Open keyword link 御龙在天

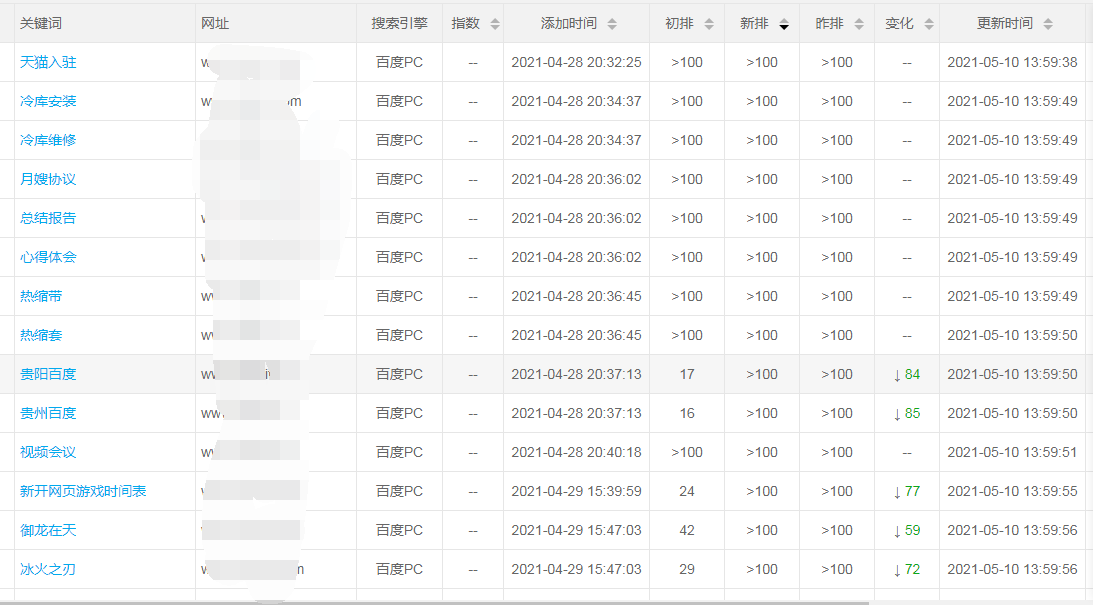tap(48, 530)
